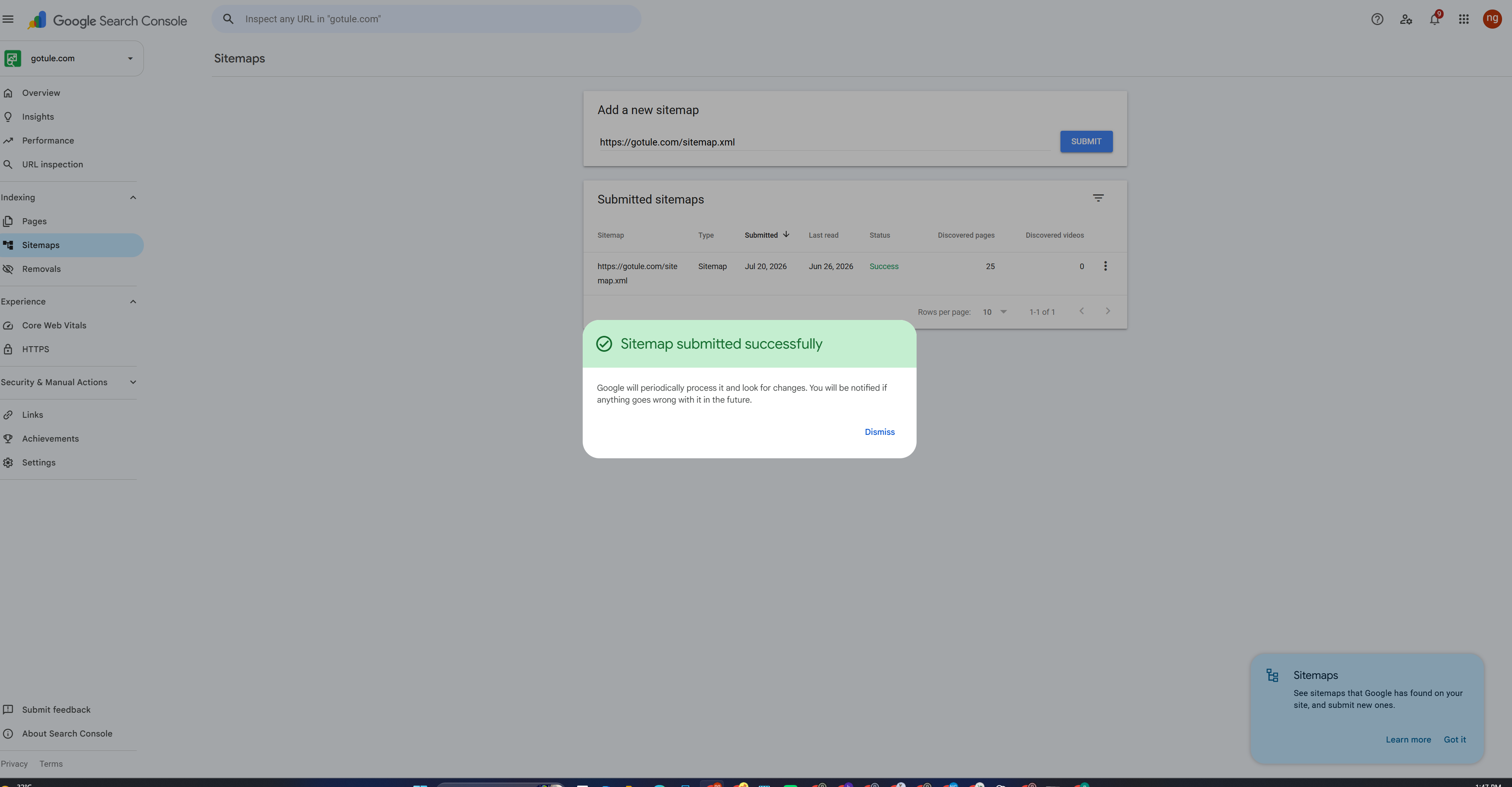Go to next page of sitemaps
The height and width of the screenshot is (787, 1512).
point(1108,311)
